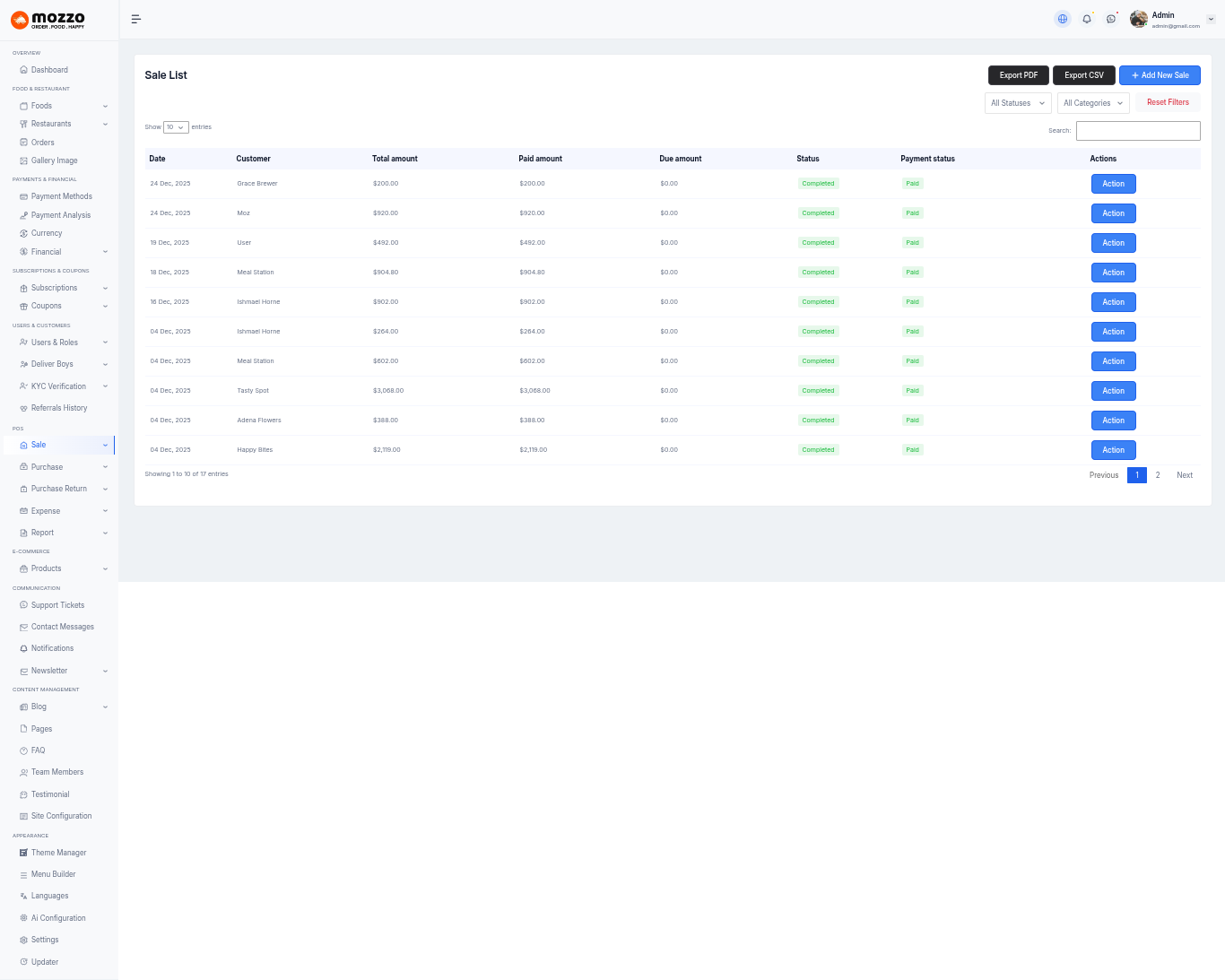Click the hamburger menu toggle icon
This screenshot has width=1225, height=980.
[x=136, y=19]
